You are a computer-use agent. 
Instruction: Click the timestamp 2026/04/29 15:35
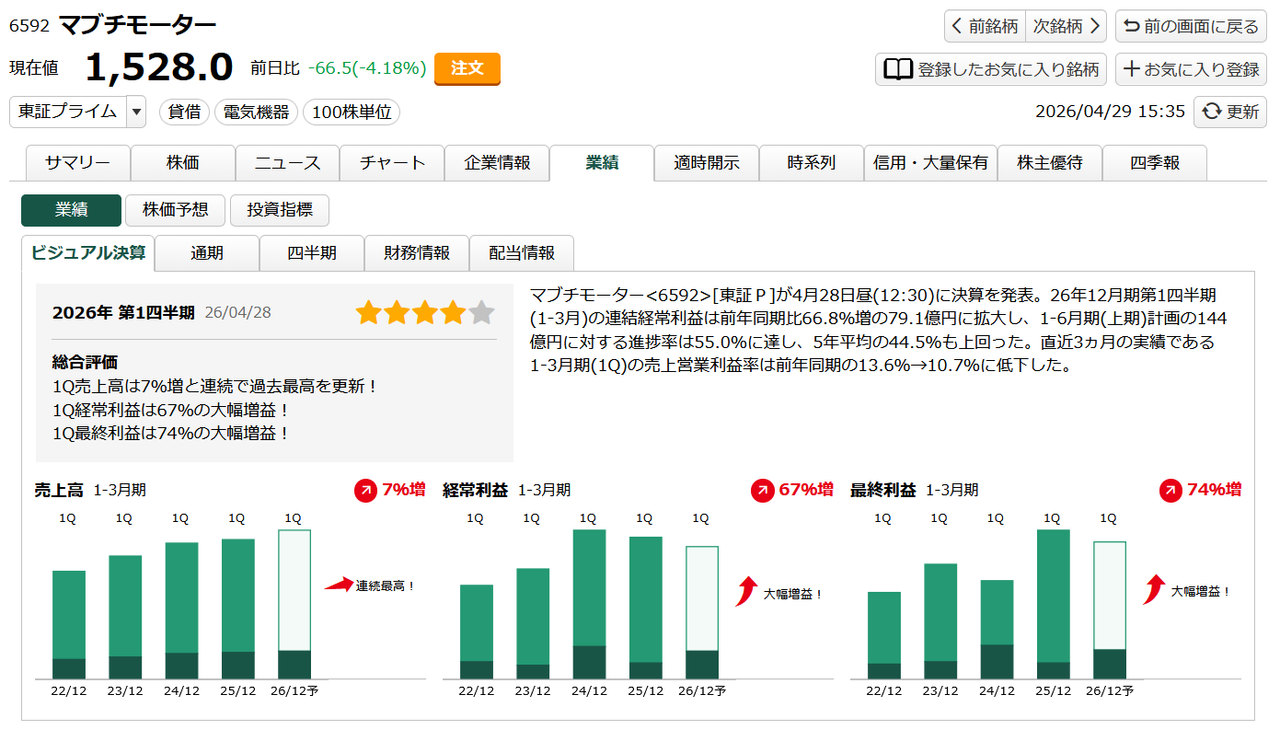1110,112
